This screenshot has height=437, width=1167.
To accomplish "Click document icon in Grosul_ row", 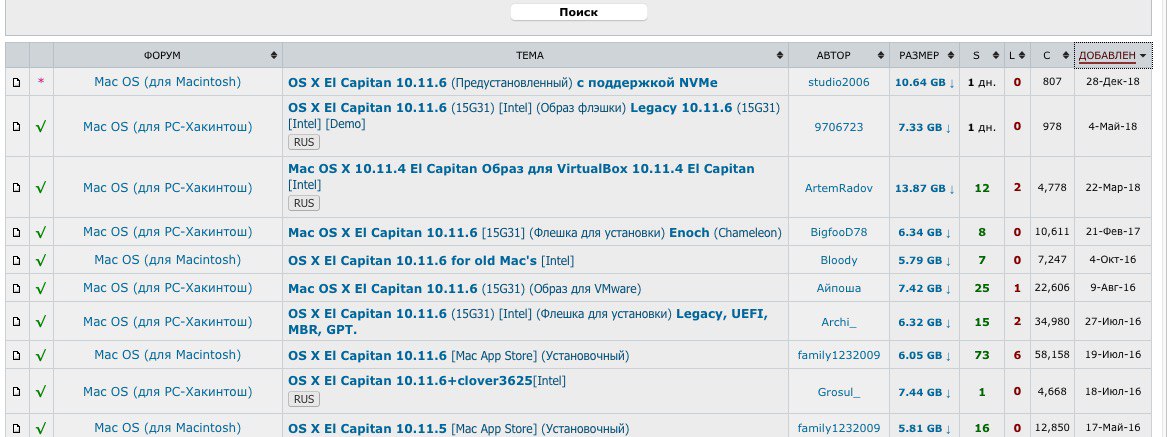I will [16, 391].
